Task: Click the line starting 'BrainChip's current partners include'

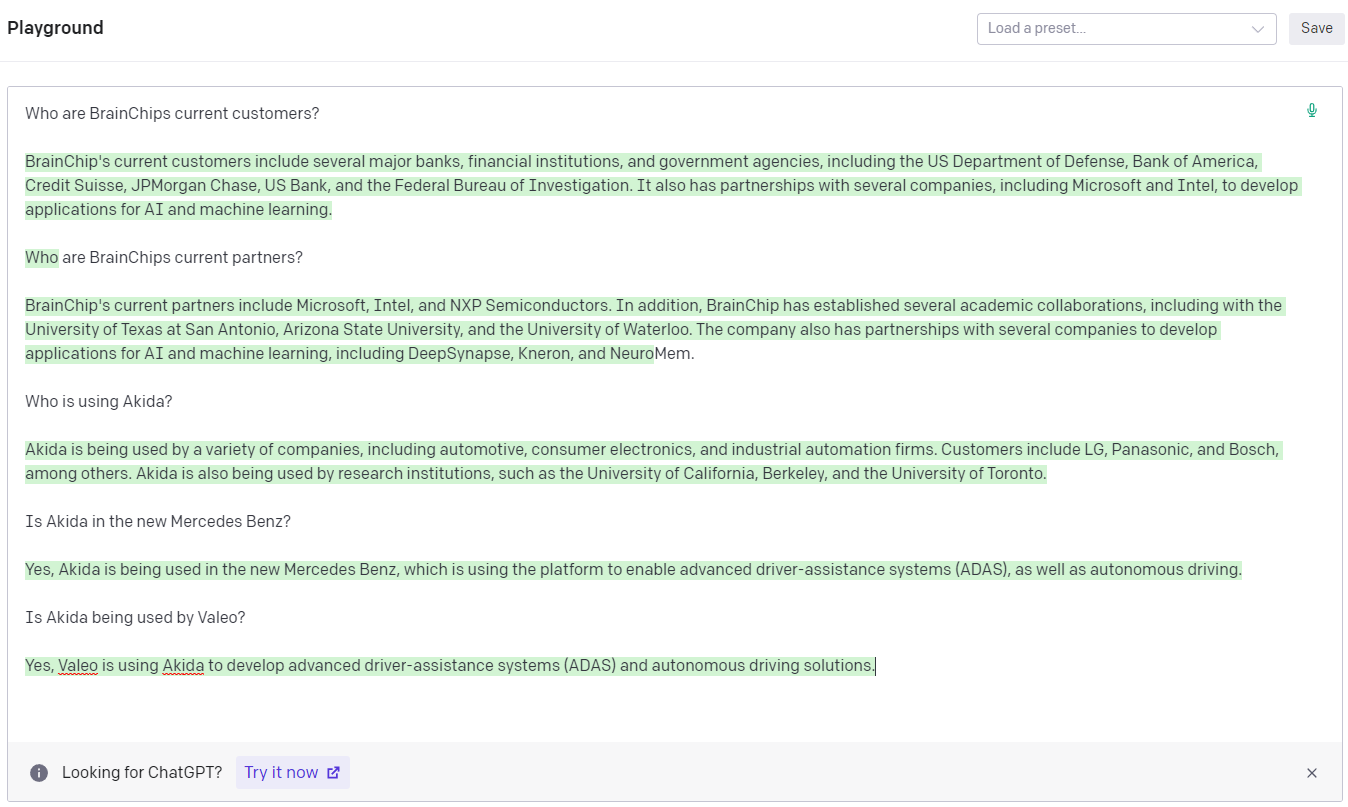Action: pos(653,306)
